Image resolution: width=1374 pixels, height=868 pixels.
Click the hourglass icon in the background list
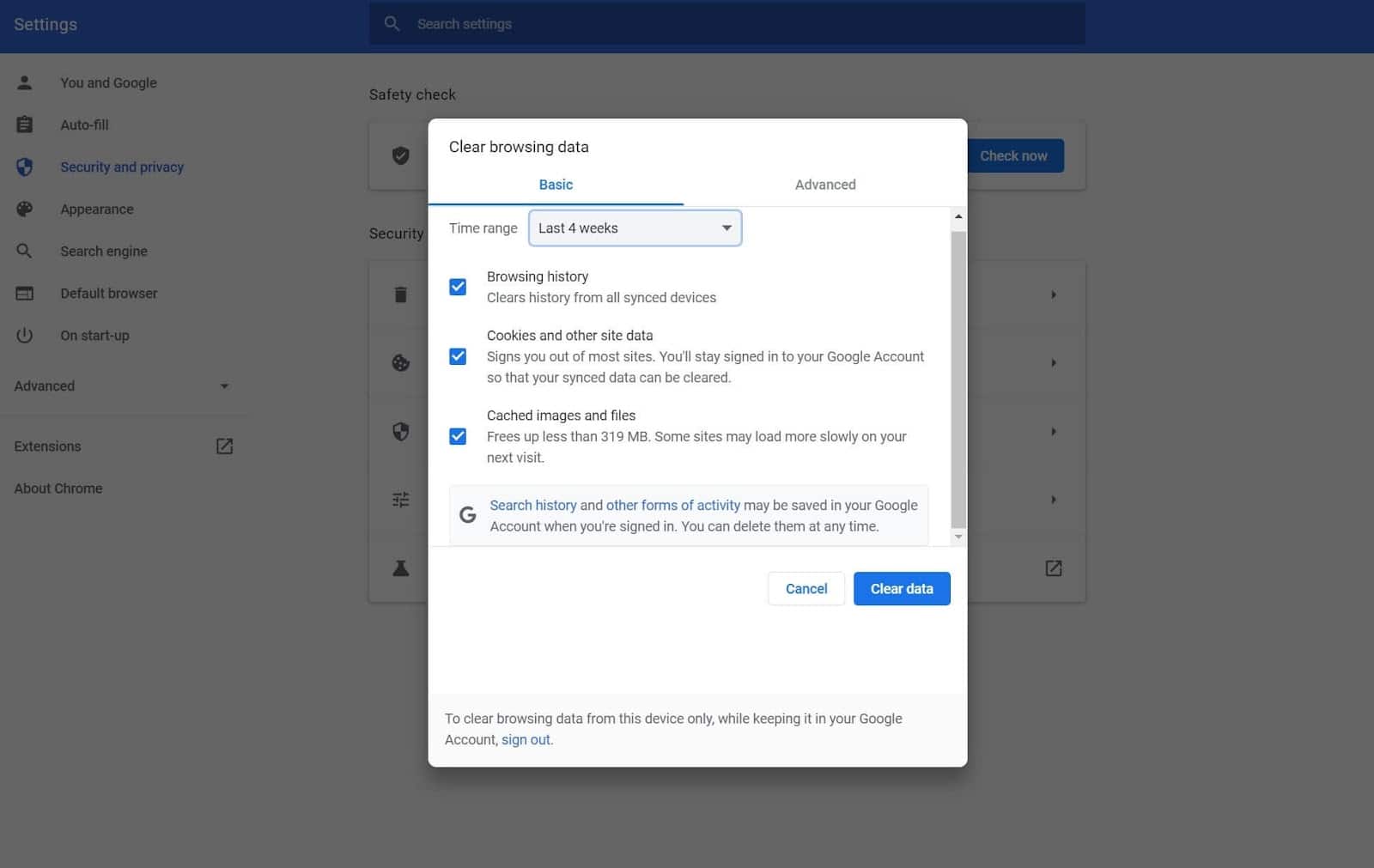[400, 568]
